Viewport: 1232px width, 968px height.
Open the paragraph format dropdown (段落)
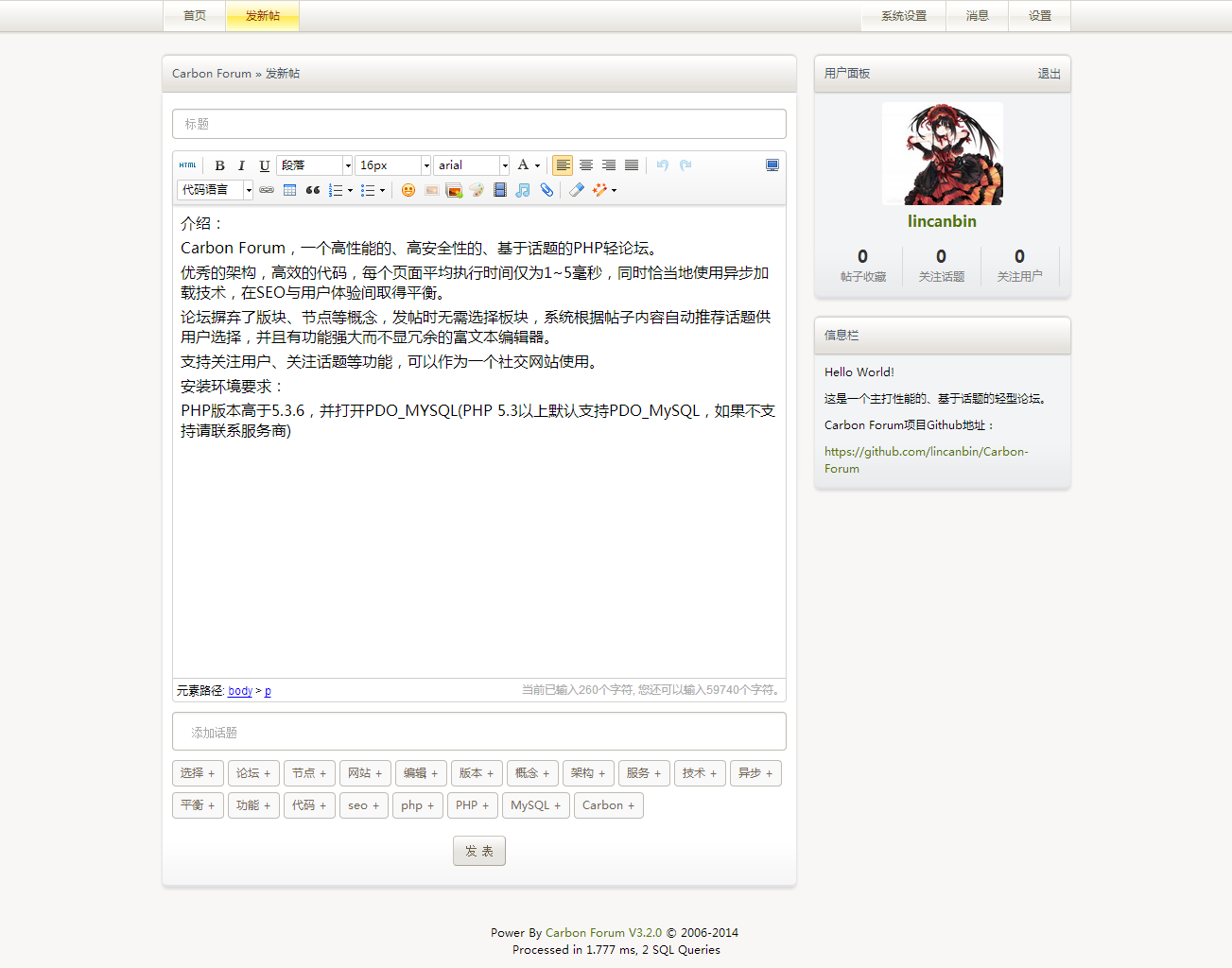[315, 165]
